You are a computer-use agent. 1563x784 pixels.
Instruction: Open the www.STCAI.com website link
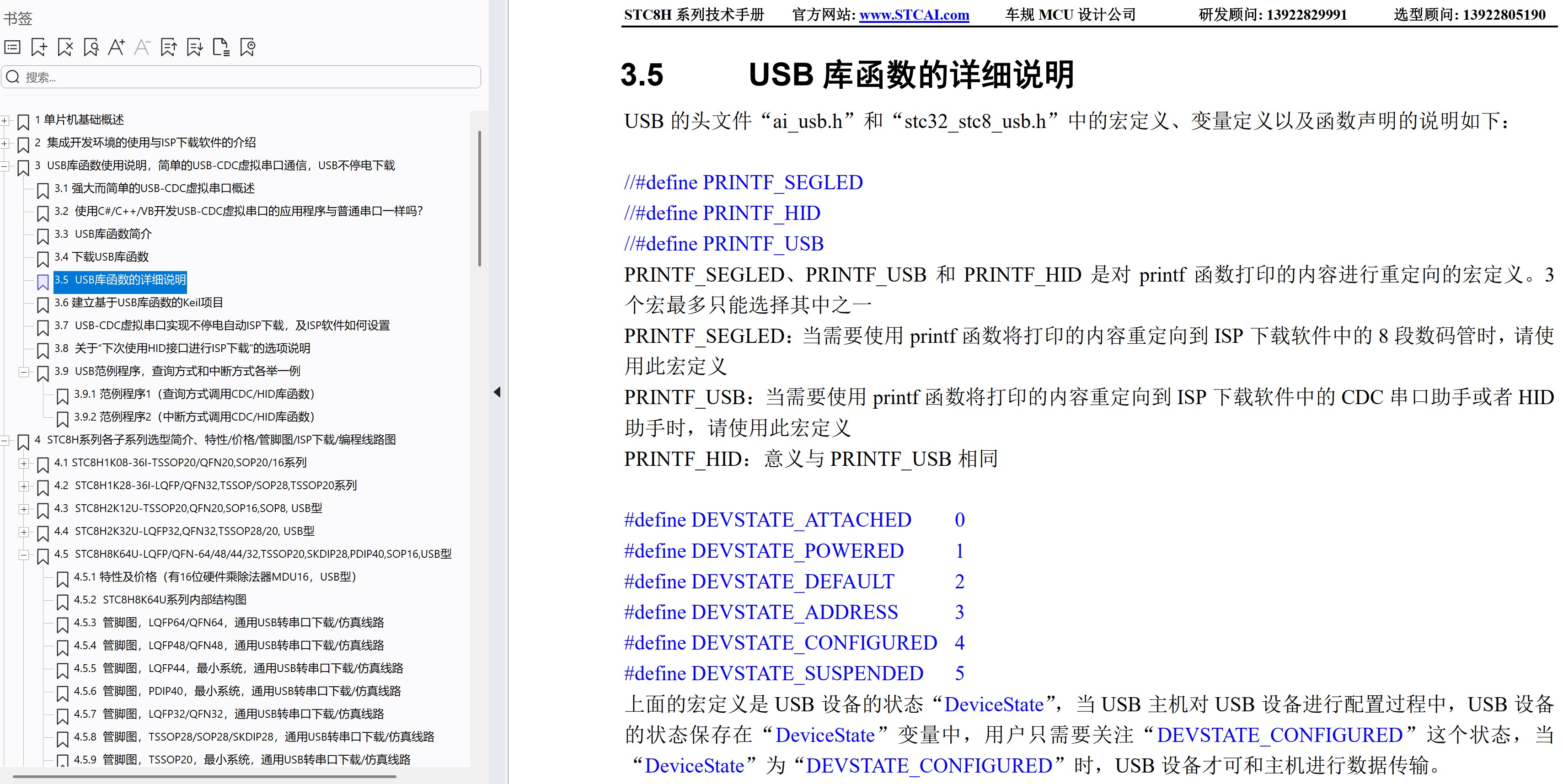click(x=914, y=15)
